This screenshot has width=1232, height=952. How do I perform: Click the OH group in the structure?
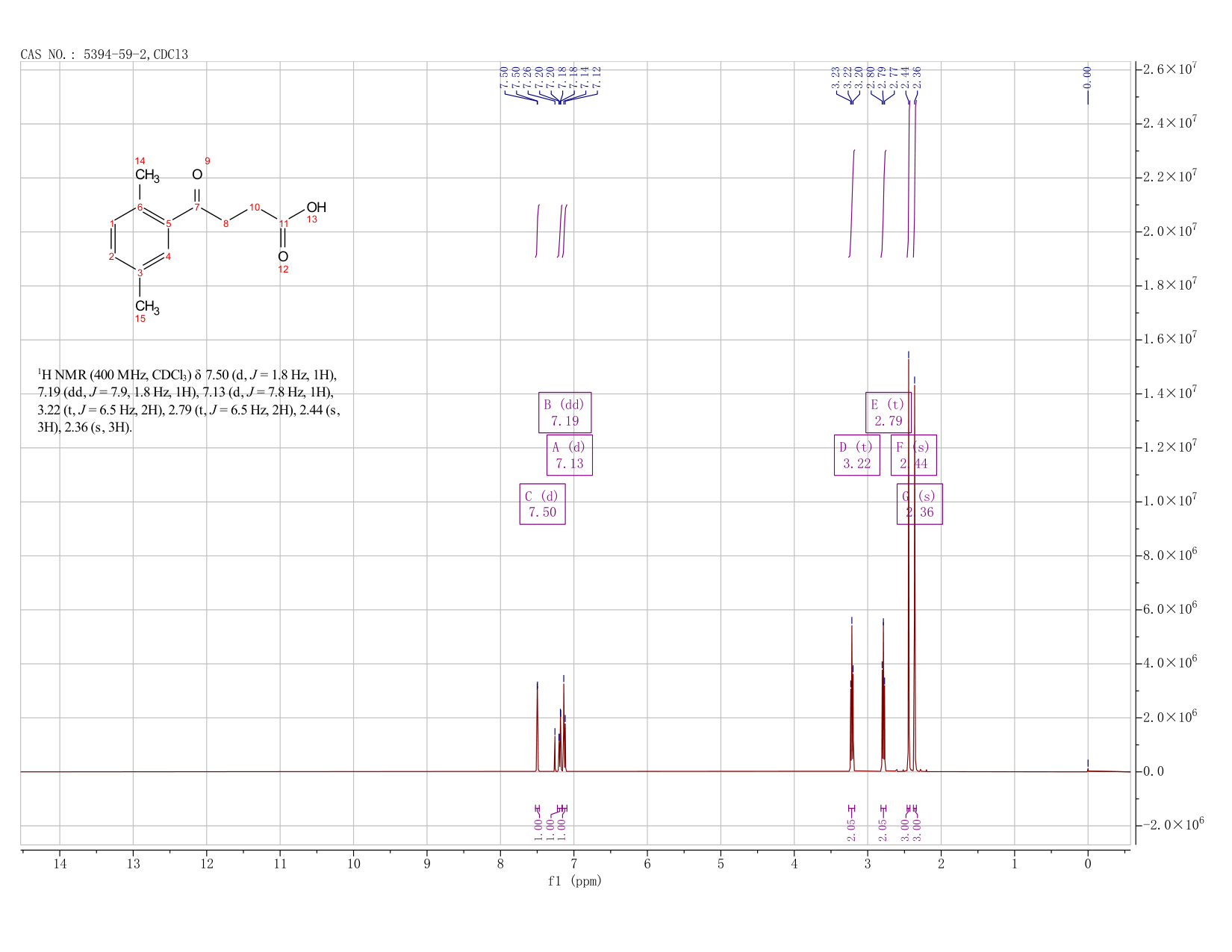pos(316,208)
